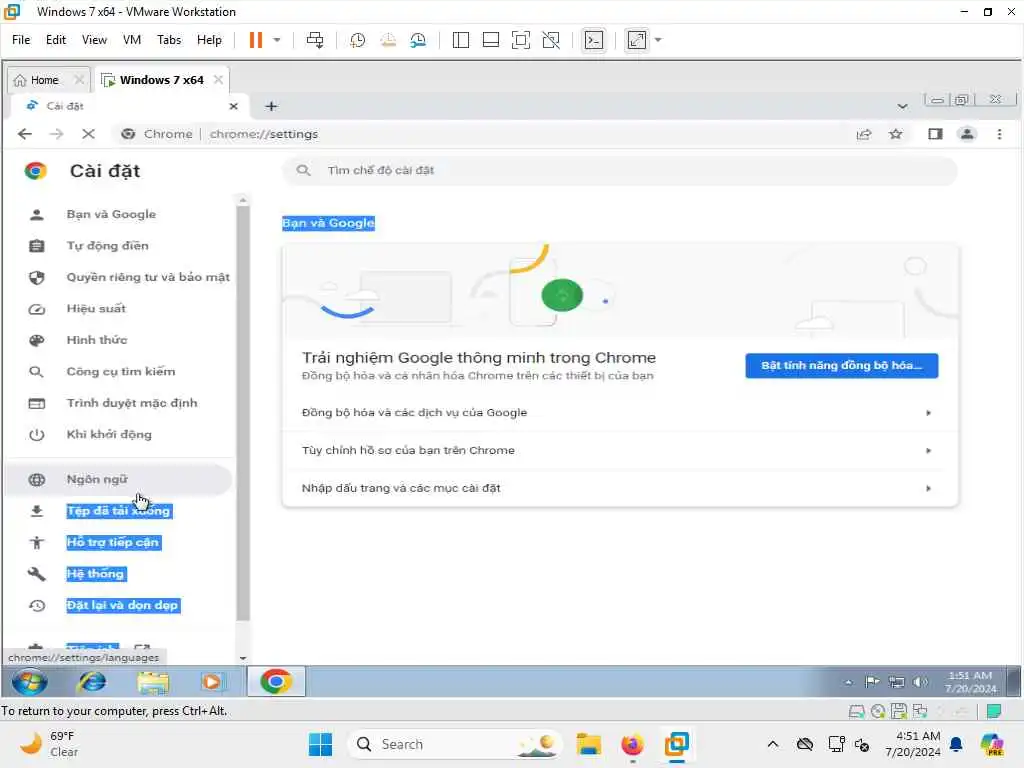Viewport: 1024px width, 768px height.
Task: Click Bật tính năng đồng bộ hóa button
Action: 841,366
